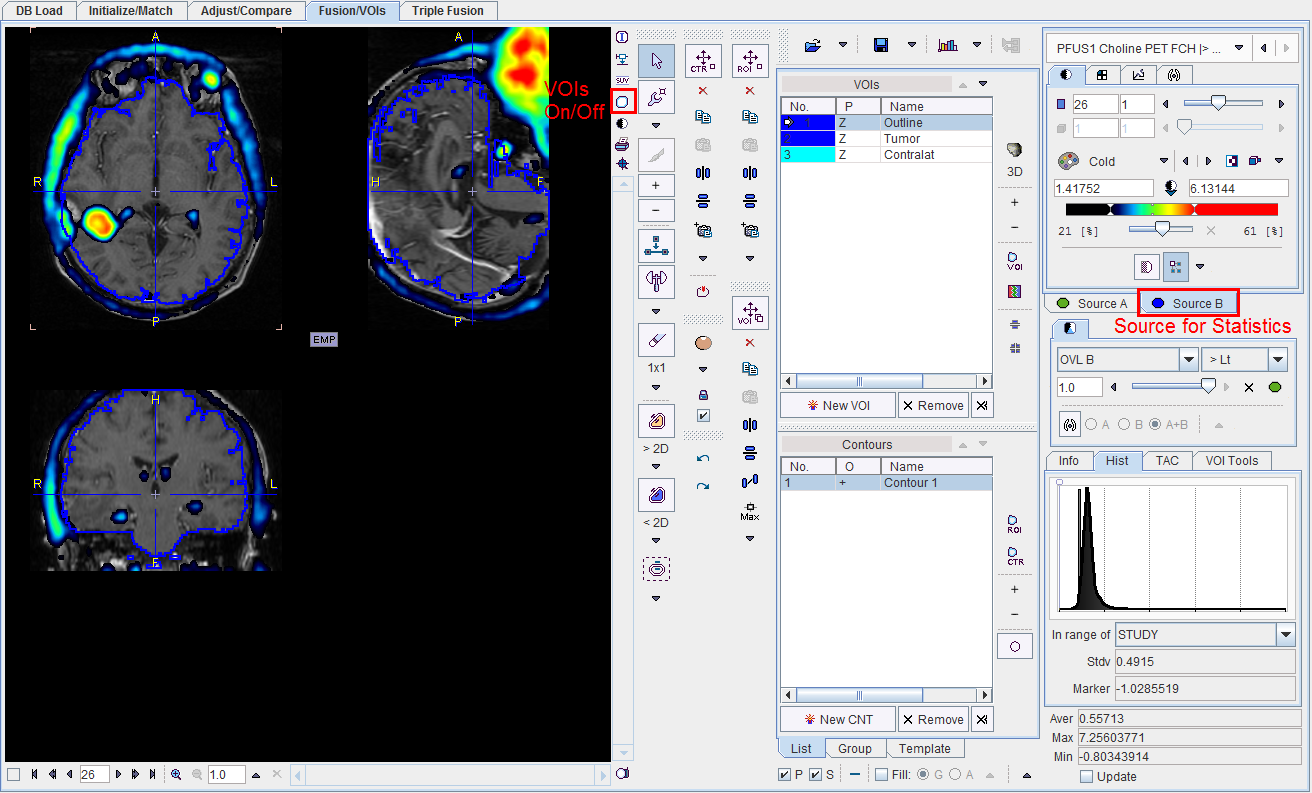Screen dimensions: 1312x793
Task: Select the Tumor row in VOIs list
Action: click(x=886, y=139)
